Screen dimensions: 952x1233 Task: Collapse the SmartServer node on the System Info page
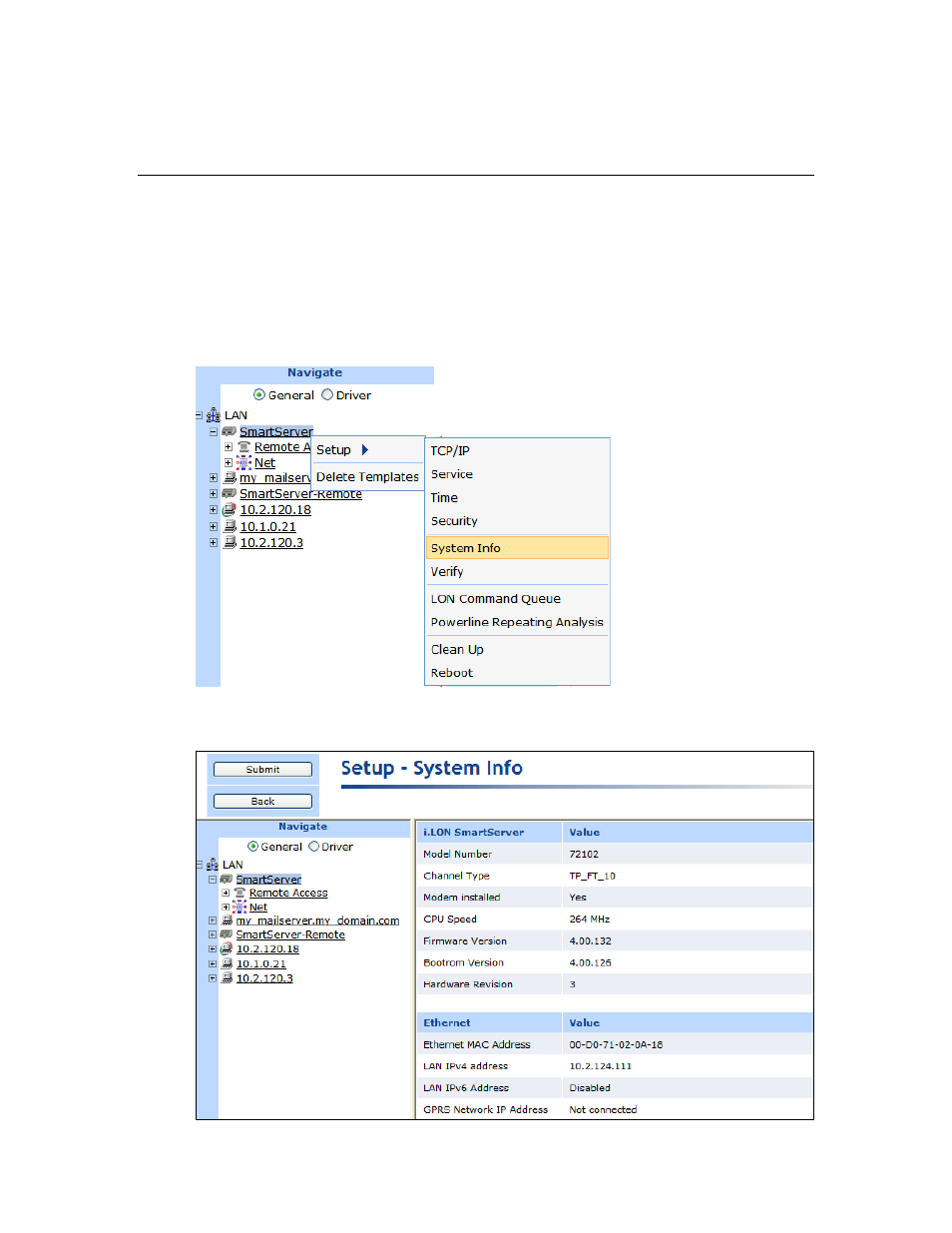pos(213,880)
